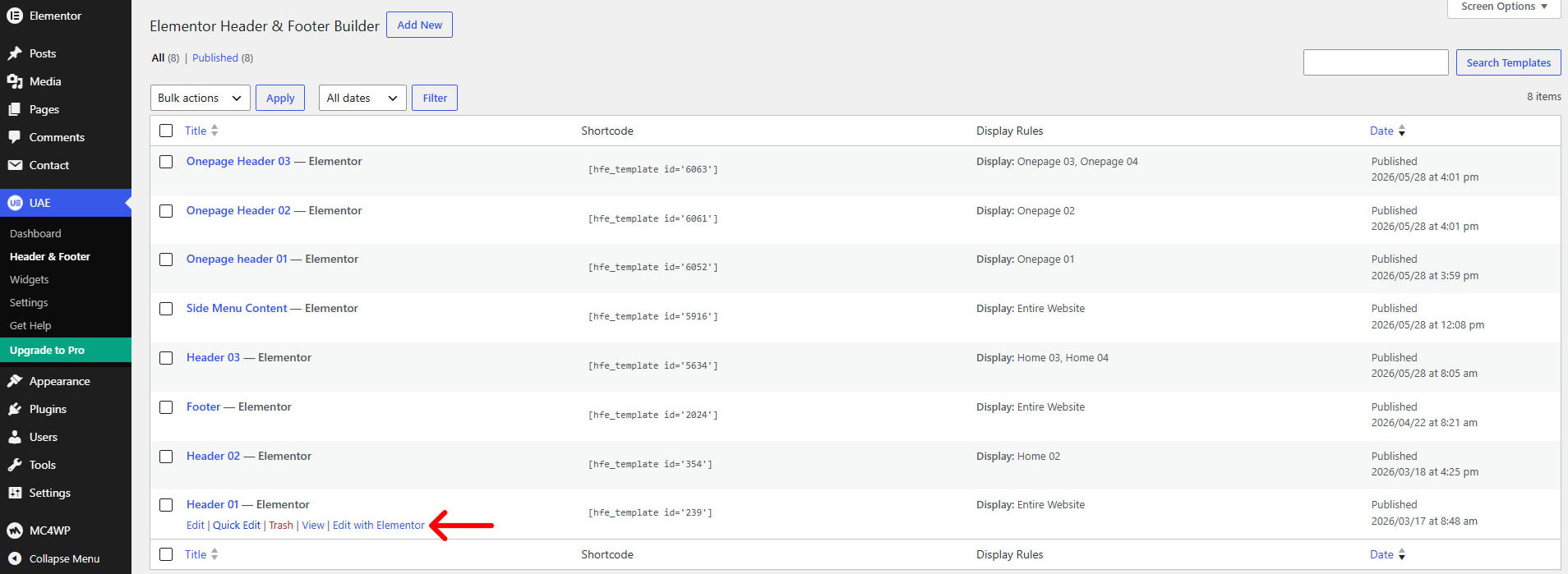Check the Onepage Header 02 row checkbox
Image resolution: width=1568 pixels, height=574 pixels.
coord(166,211)
